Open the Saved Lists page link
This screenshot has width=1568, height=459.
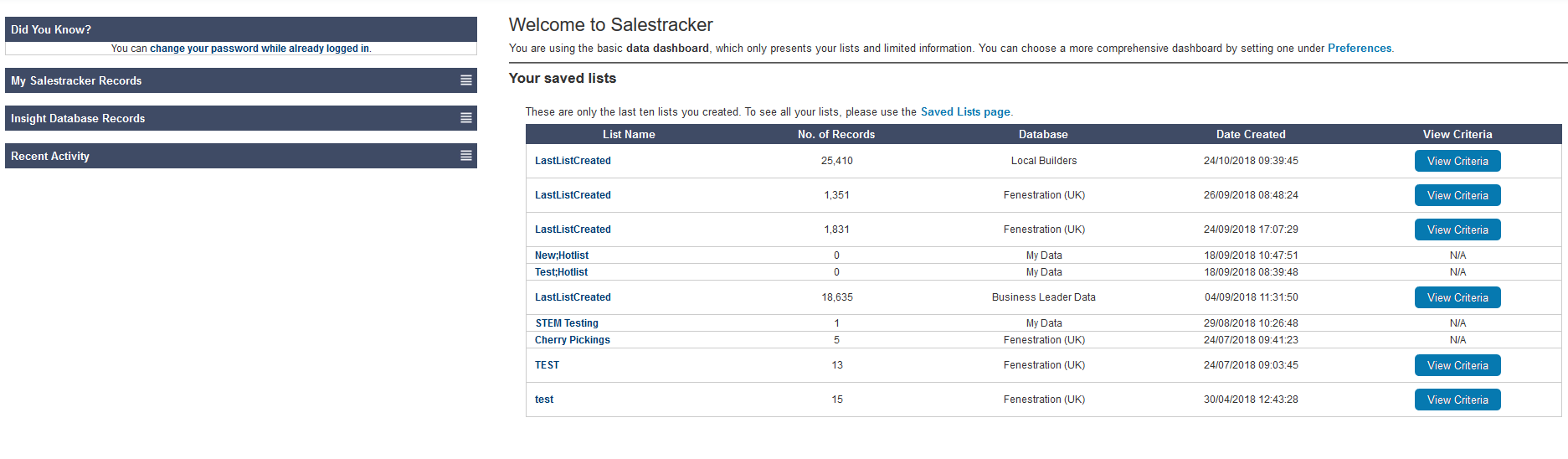964,112
